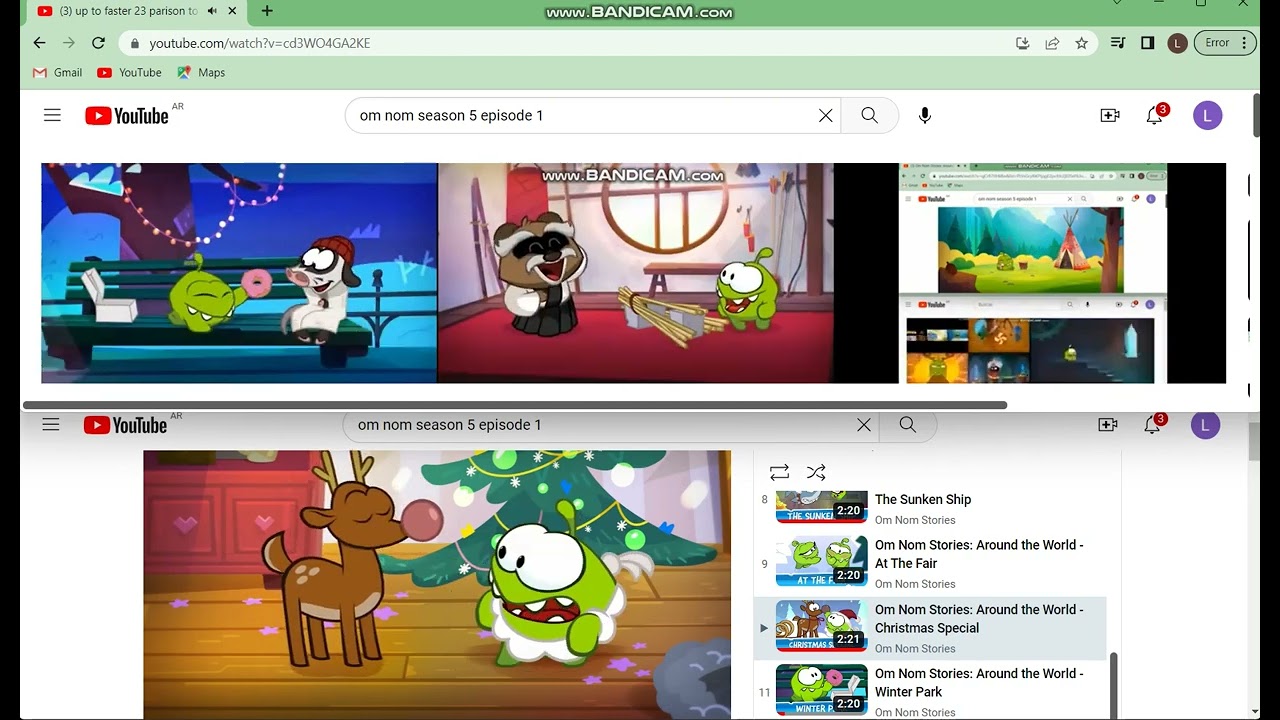Viewport: 1280px width, 720px height.
Task: Play 'The Sunken Ship' playlist video
Action: pyautogui.click(x=923, y=499)
